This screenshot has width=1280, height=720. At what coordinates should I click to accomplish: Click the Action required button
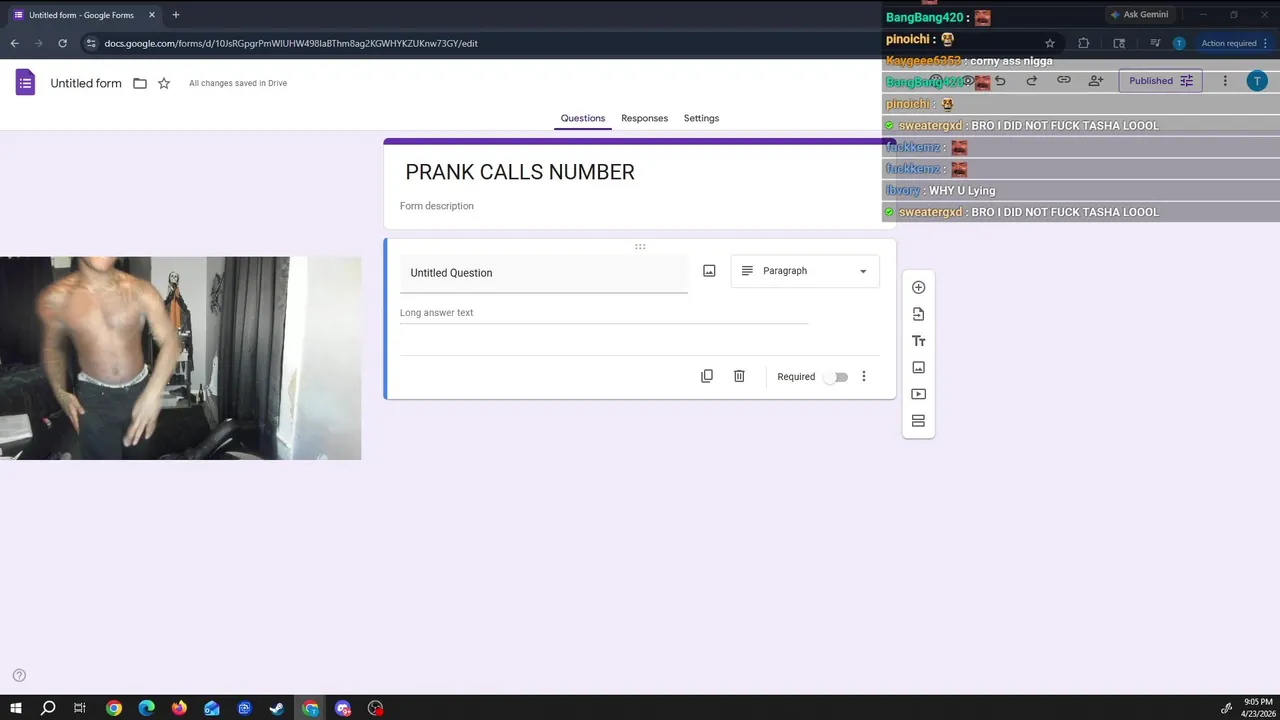[x=1235, y=43]
